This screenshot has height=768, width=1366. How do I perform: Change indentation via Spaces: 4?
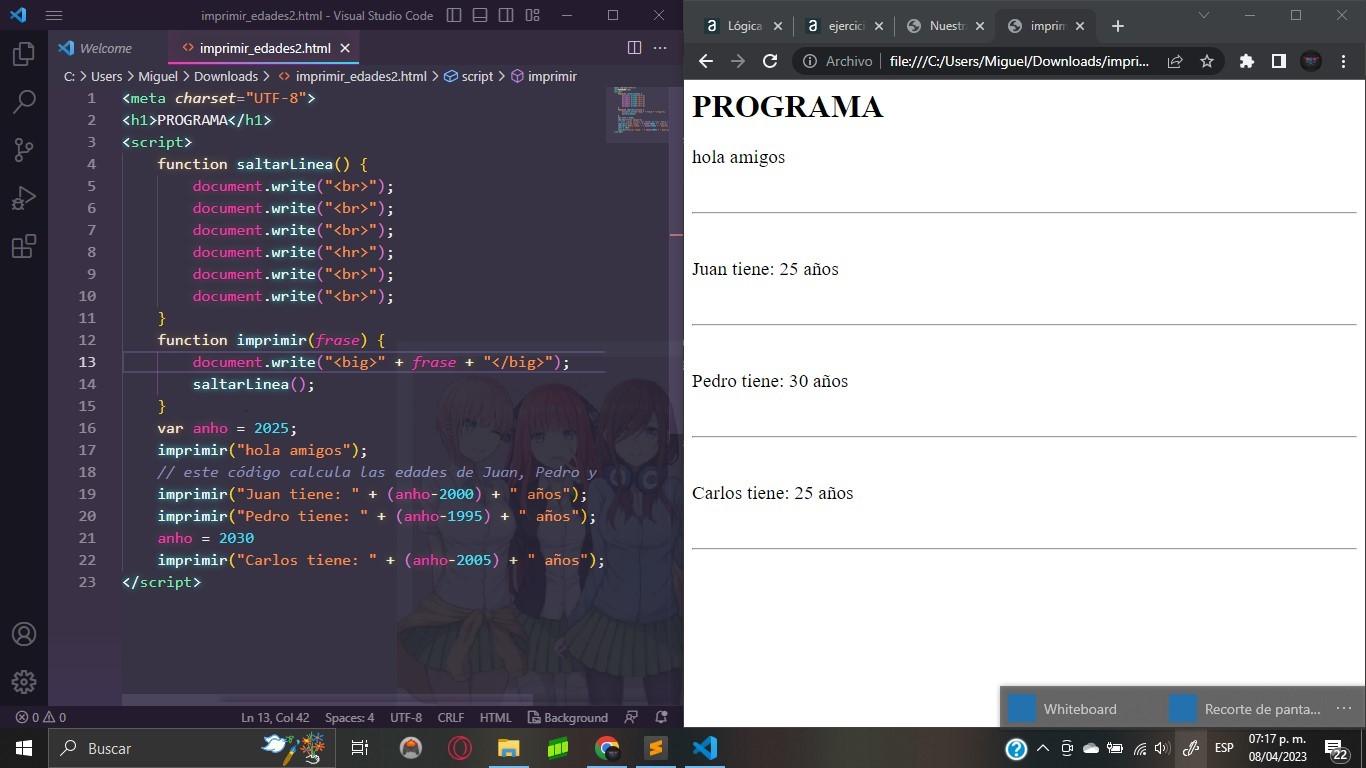[x=349, y=717]
